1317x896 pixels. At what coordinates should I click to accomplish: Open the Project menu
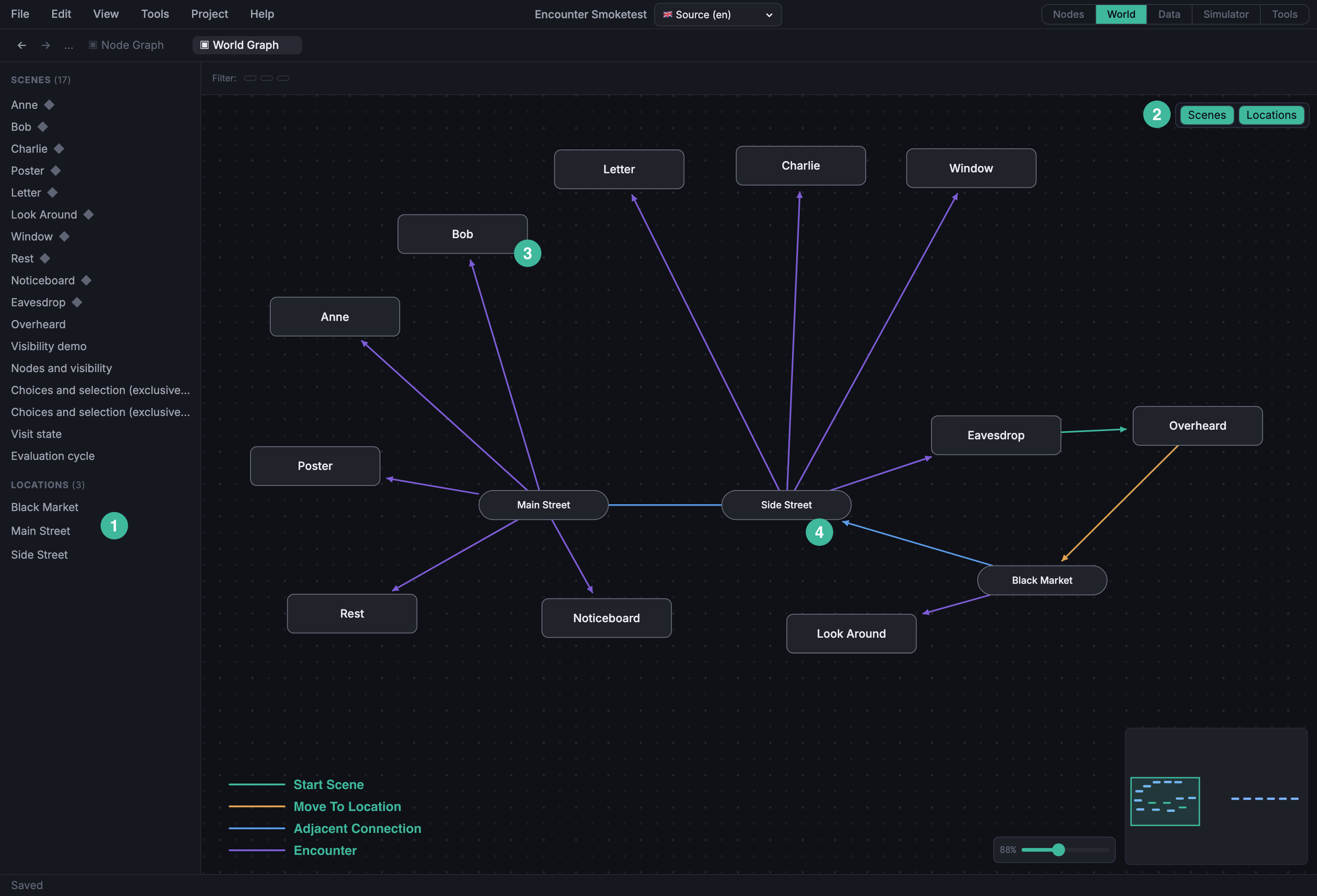(x=209, y=14)
